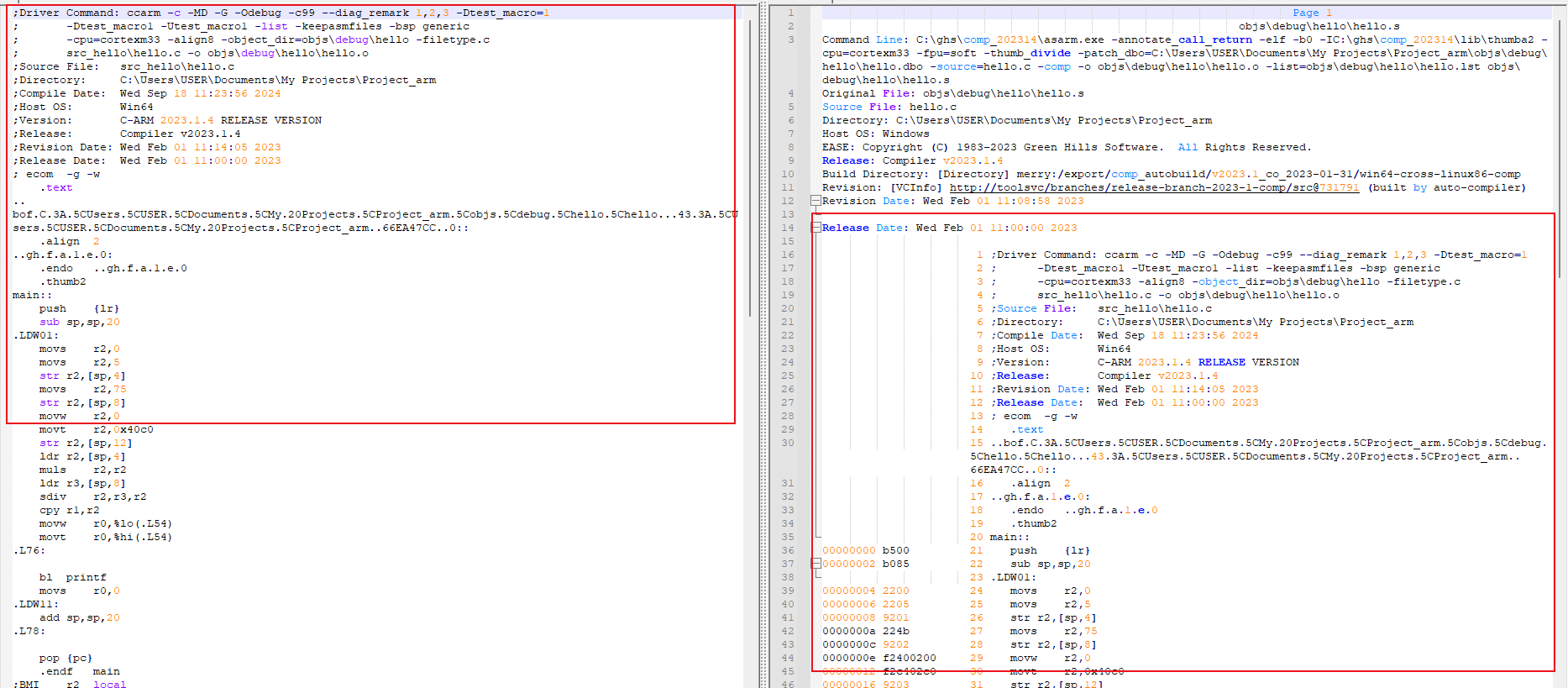Click the '.LDW11:' label in left pane
1568x688 pixels.
(x=35, y=604)
